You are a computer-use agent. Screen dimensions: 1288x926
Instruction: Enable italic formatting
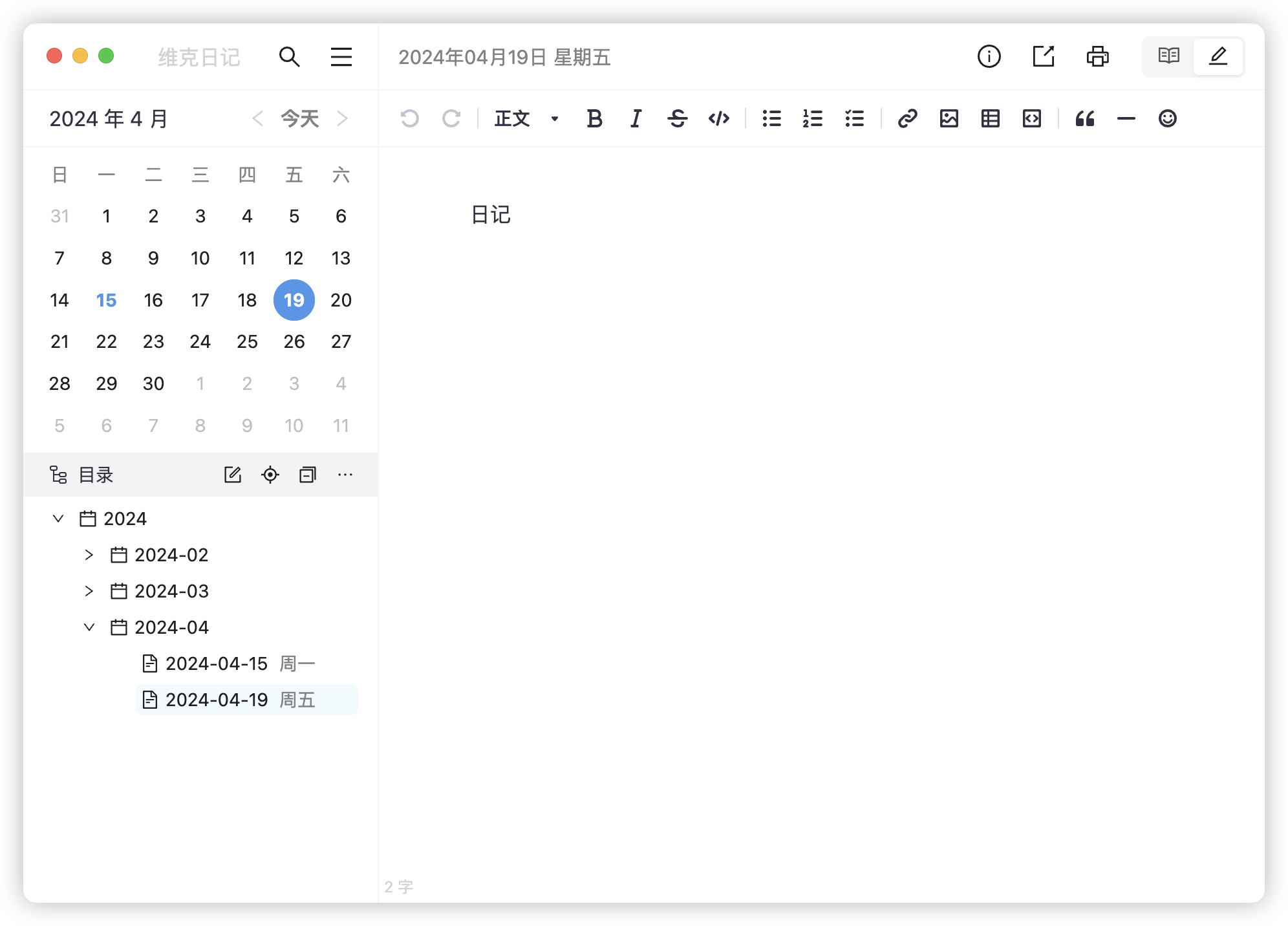(x=638, y=119)
